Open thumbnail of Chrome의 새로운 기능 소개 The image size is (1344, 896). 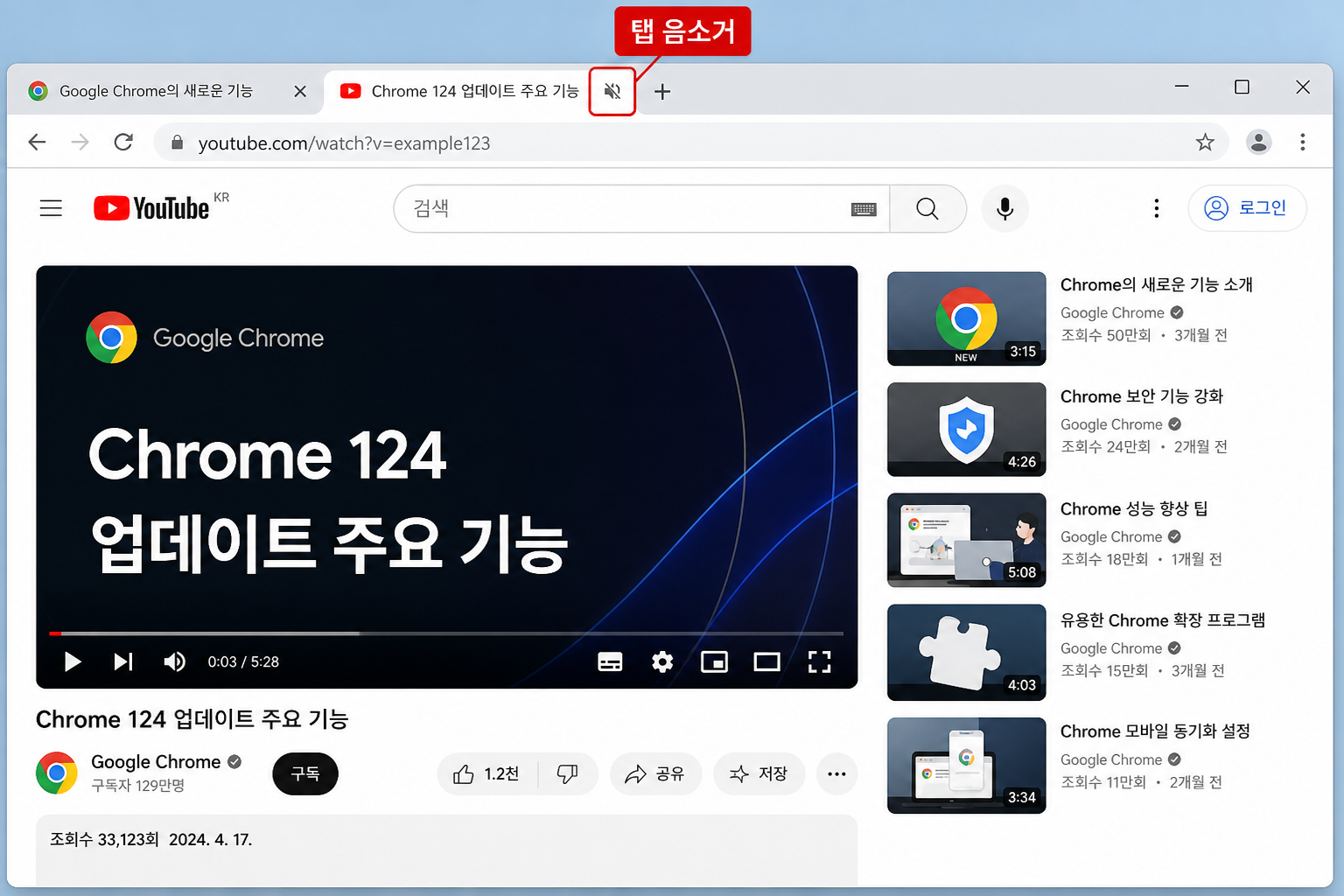click(967, 318)
